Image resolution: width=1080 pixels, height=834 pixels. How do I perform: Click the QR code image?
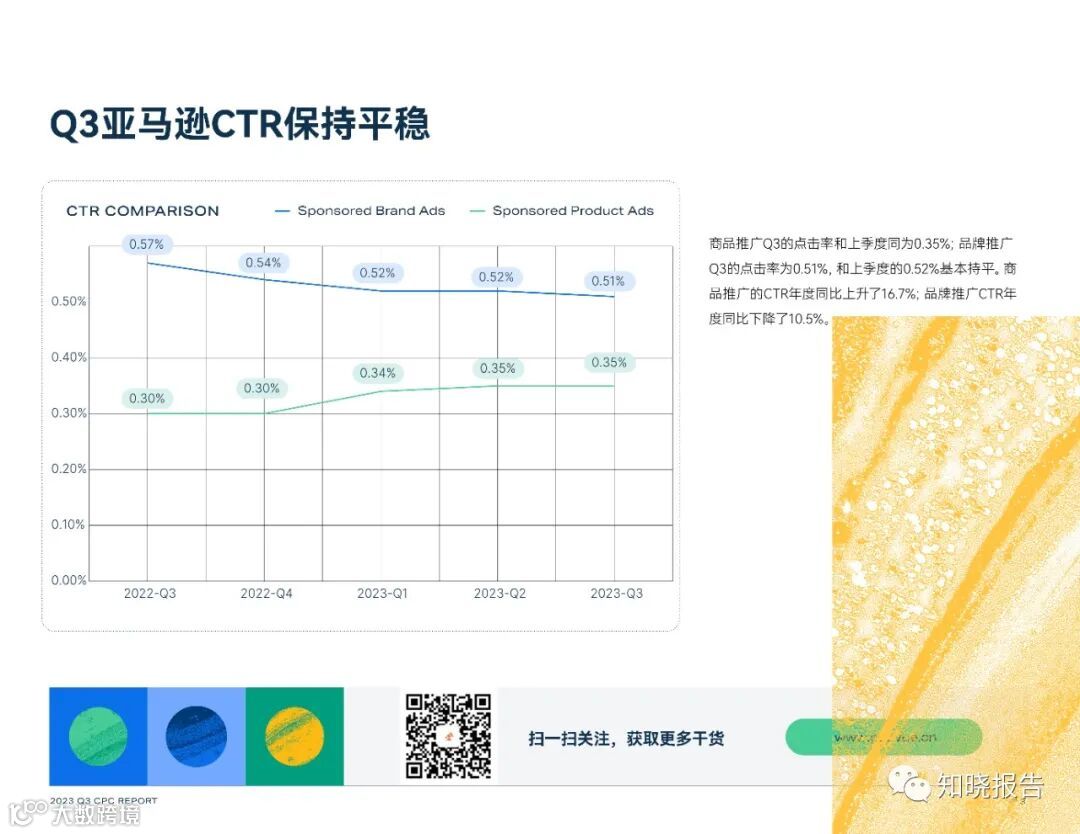point(448,736)
